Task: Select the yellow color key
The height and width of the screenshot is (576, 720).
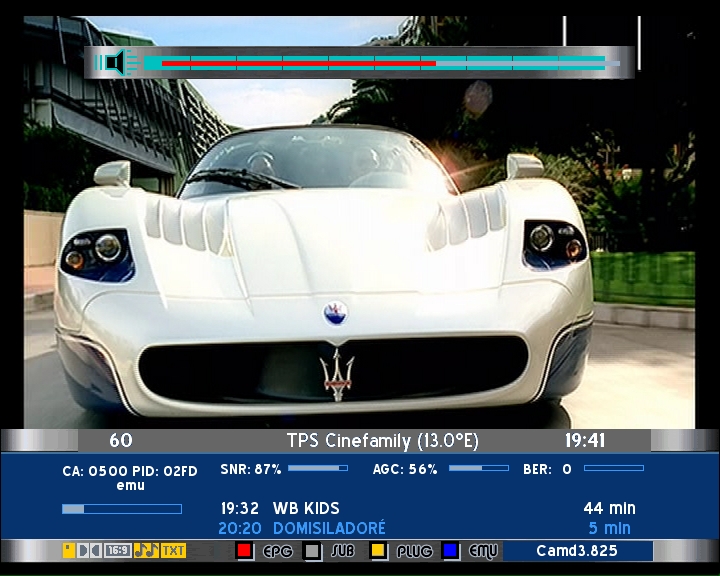Action: pyautogui.click(x=378, y=551)
